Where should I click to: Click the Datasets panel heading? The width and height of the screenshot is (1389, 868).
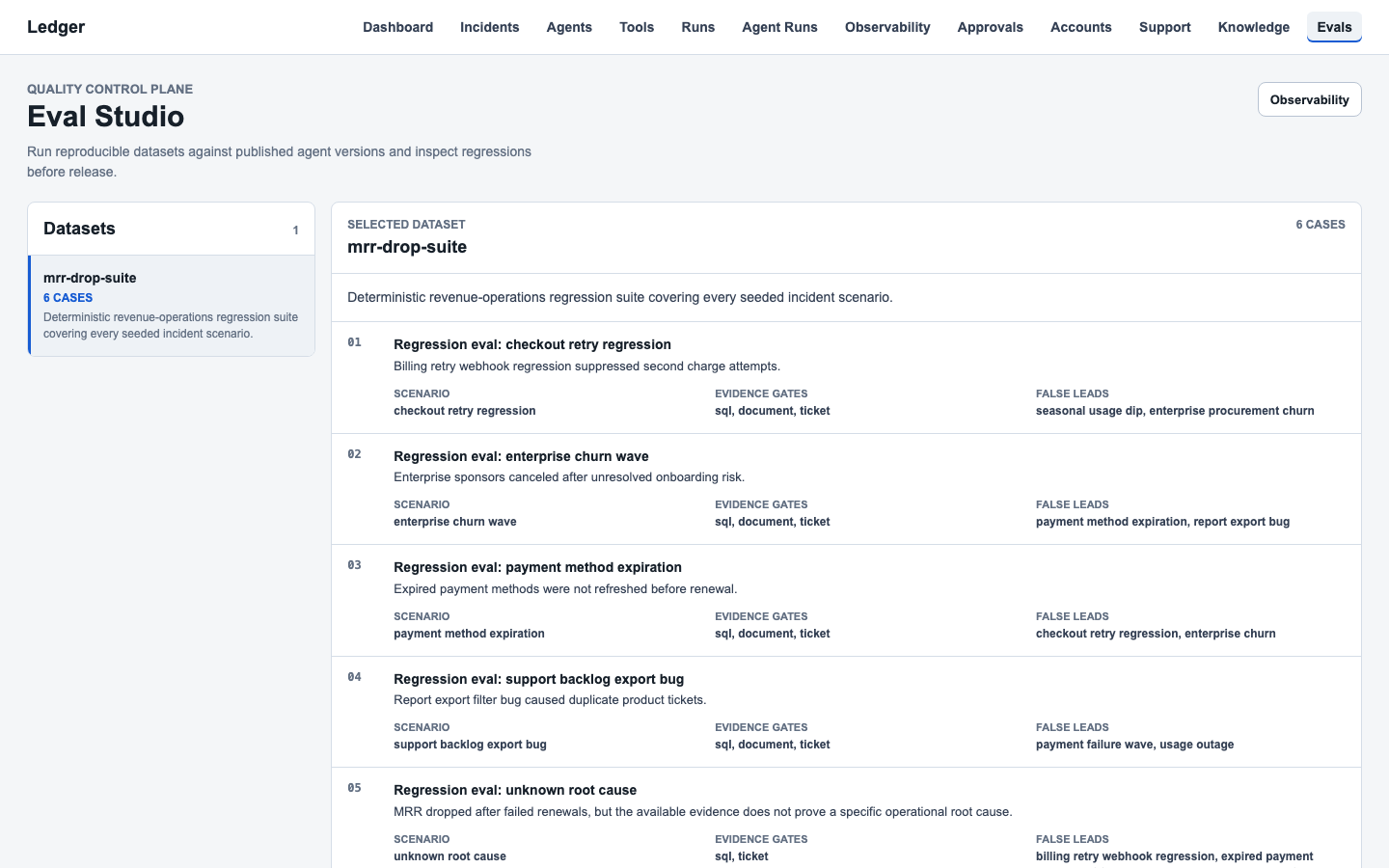79,229
